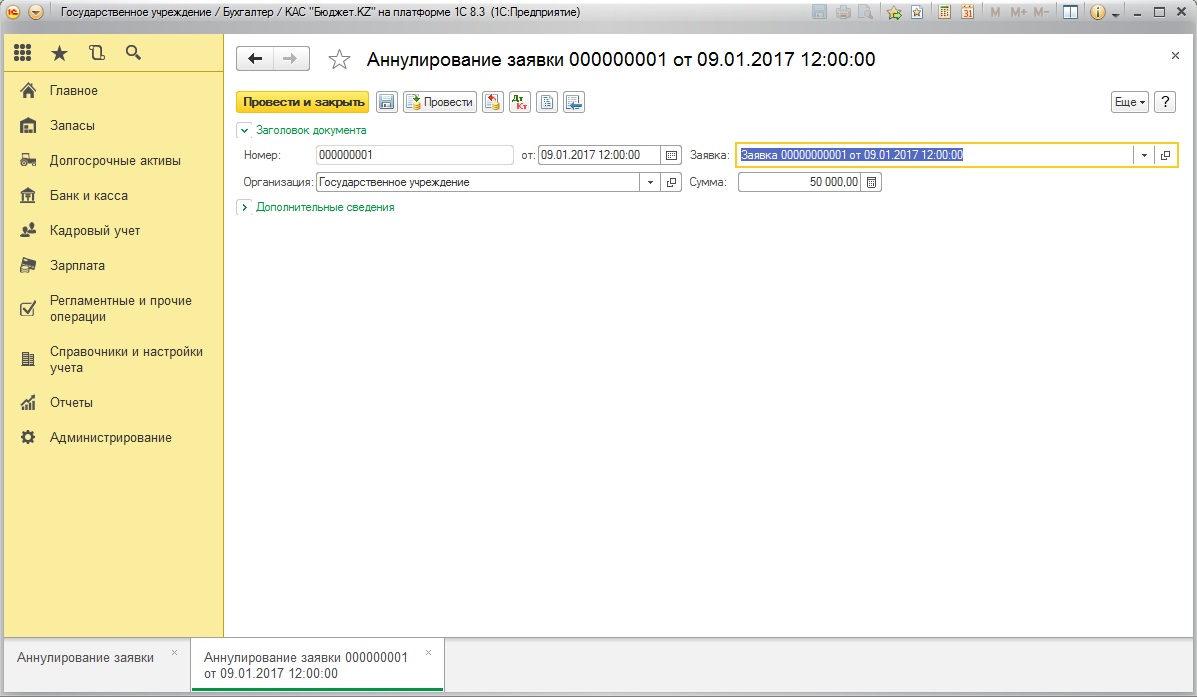Click the blue-arrow icon on the form toolbar
Screen dimensions: 1197x697
coord(574,102)
